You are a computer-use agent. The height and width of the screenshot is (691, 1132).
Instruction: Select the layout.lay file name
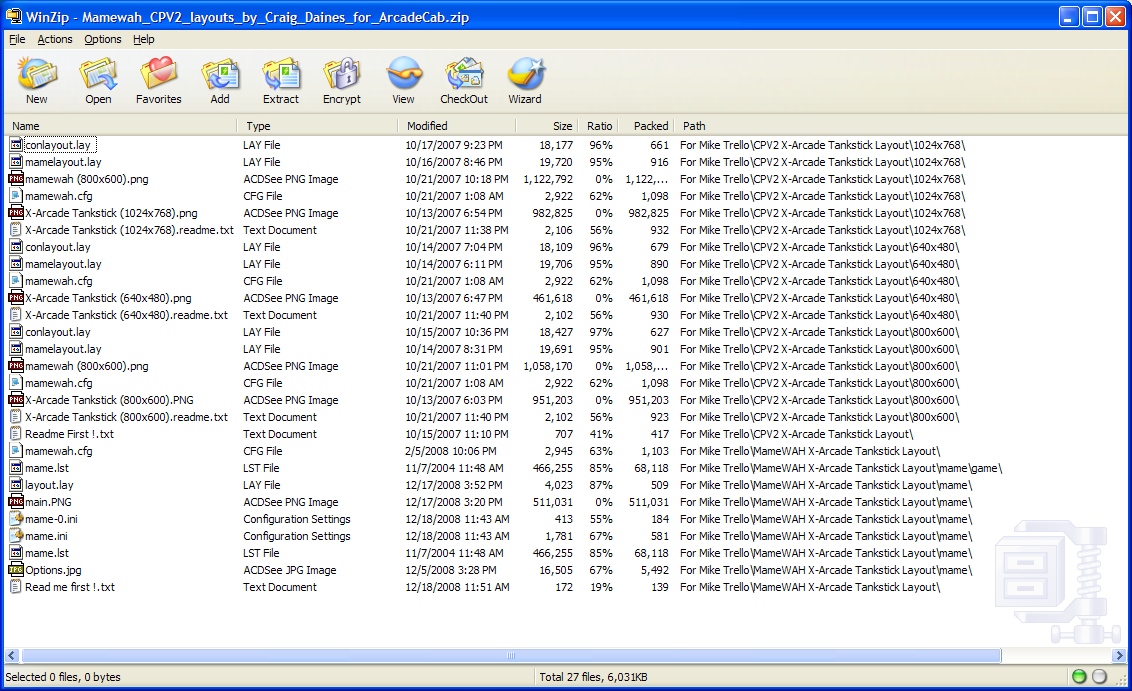click(49, 484)
